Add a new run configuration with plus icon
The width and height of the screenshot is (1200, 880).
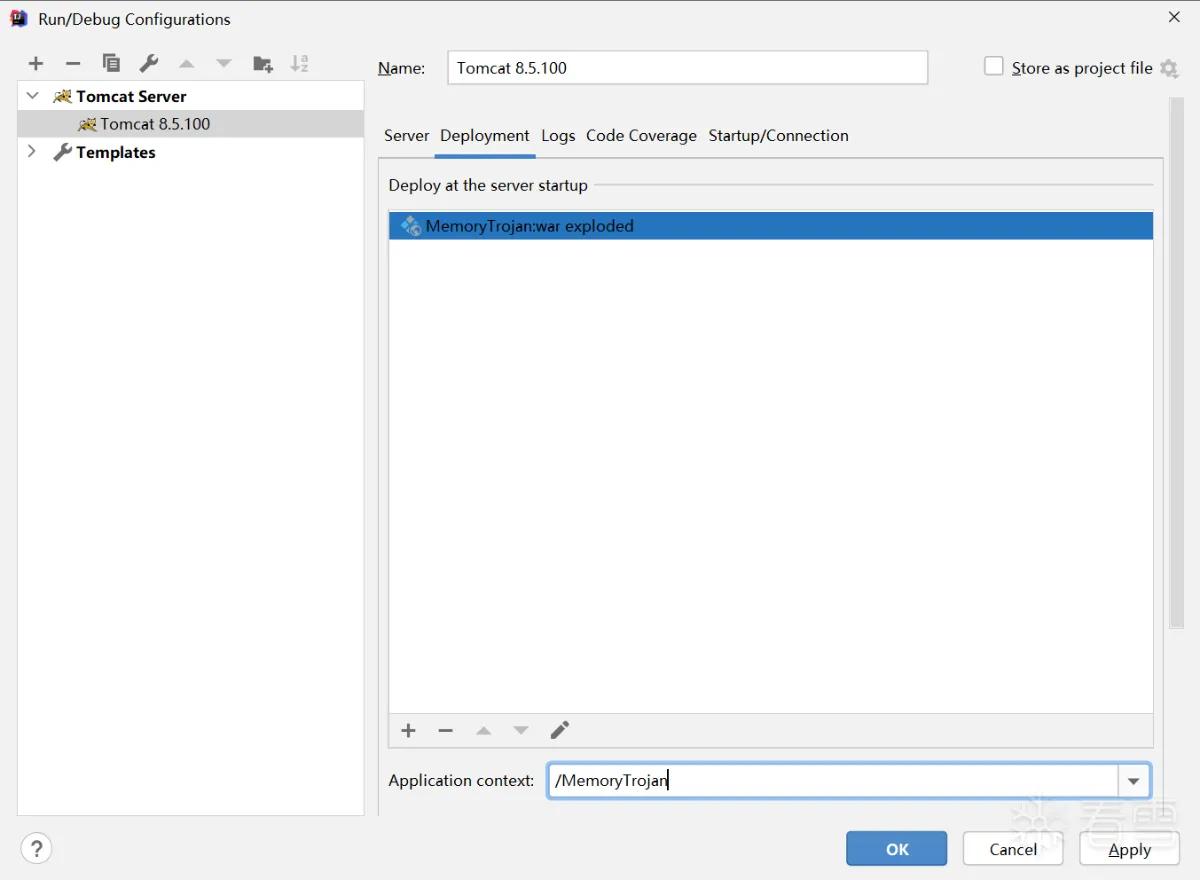[36, 63]
